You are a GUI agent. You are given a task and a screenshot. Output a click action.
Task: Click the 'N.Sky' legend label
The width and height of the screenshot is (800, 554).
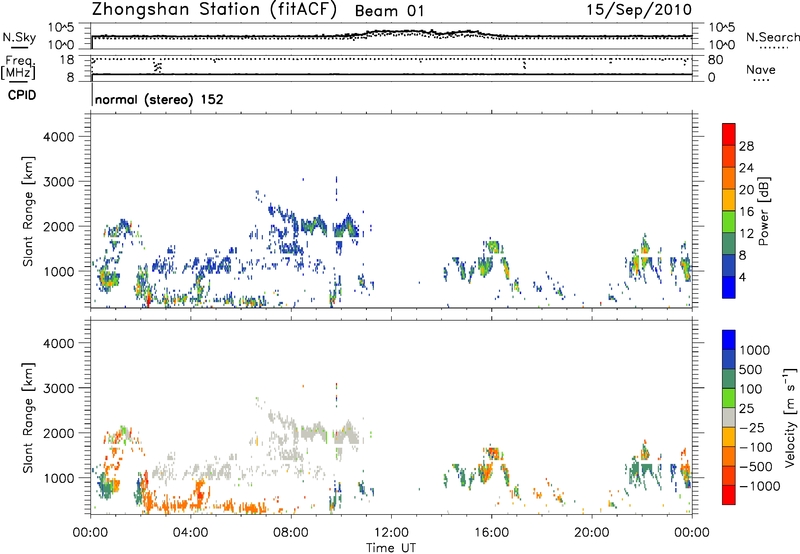click(19, 37)
